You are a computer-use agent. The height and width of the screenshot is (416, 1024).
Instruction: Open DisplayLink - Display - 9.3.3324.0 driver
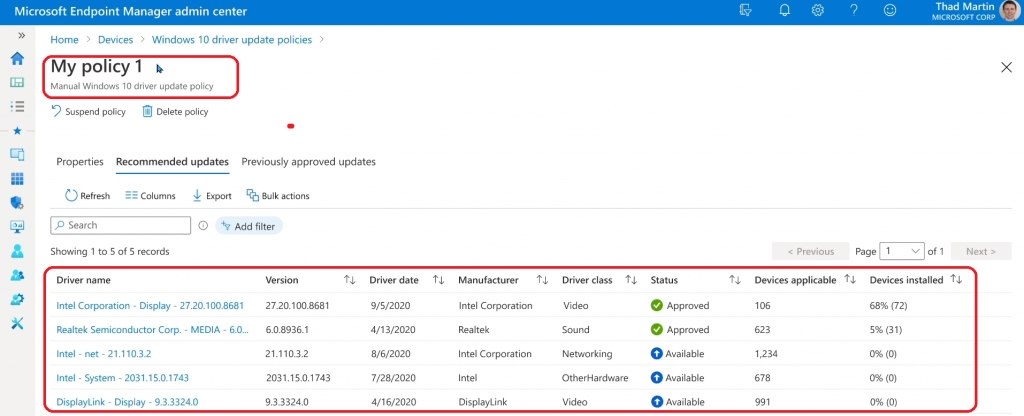point(127,402)
